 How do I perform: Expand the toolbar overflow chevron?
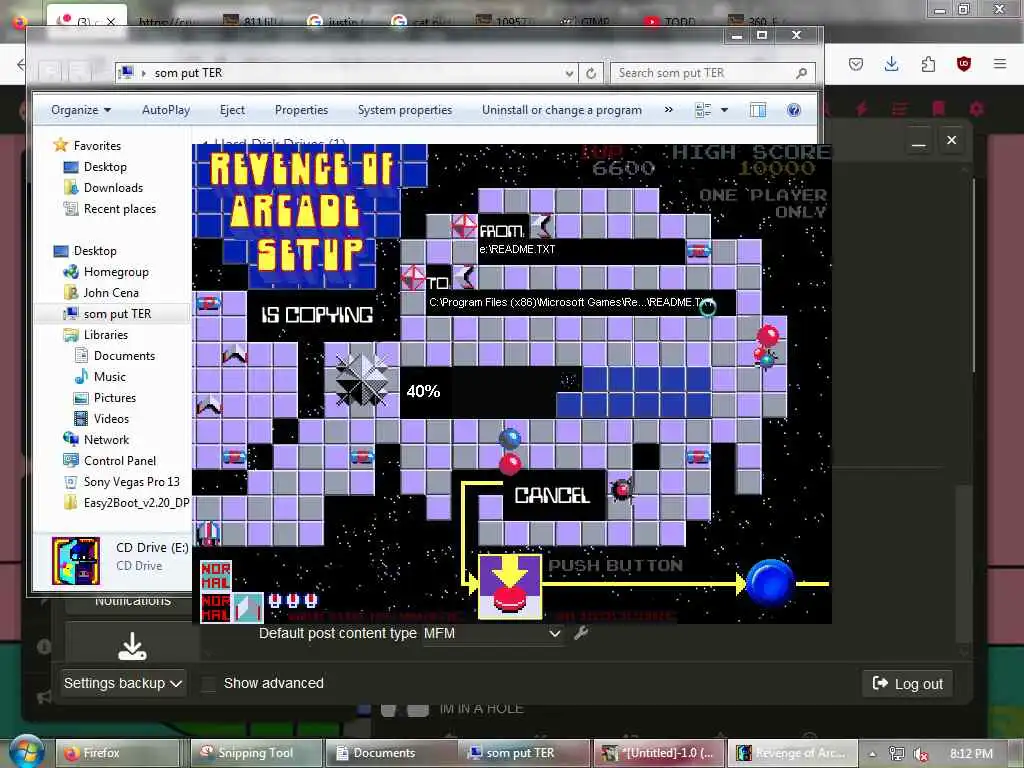tap(668, 110)
